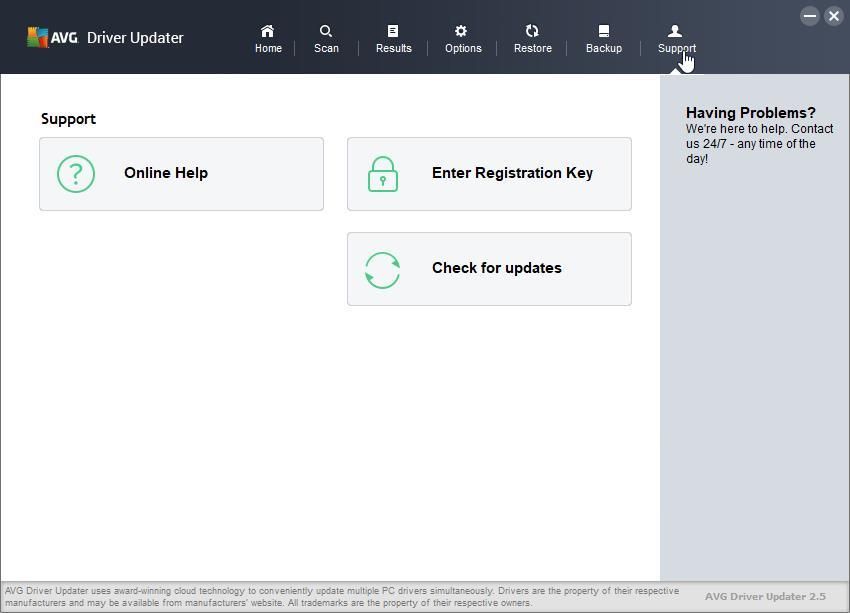Click the "Driver Updater" title text

click(135, 38)
